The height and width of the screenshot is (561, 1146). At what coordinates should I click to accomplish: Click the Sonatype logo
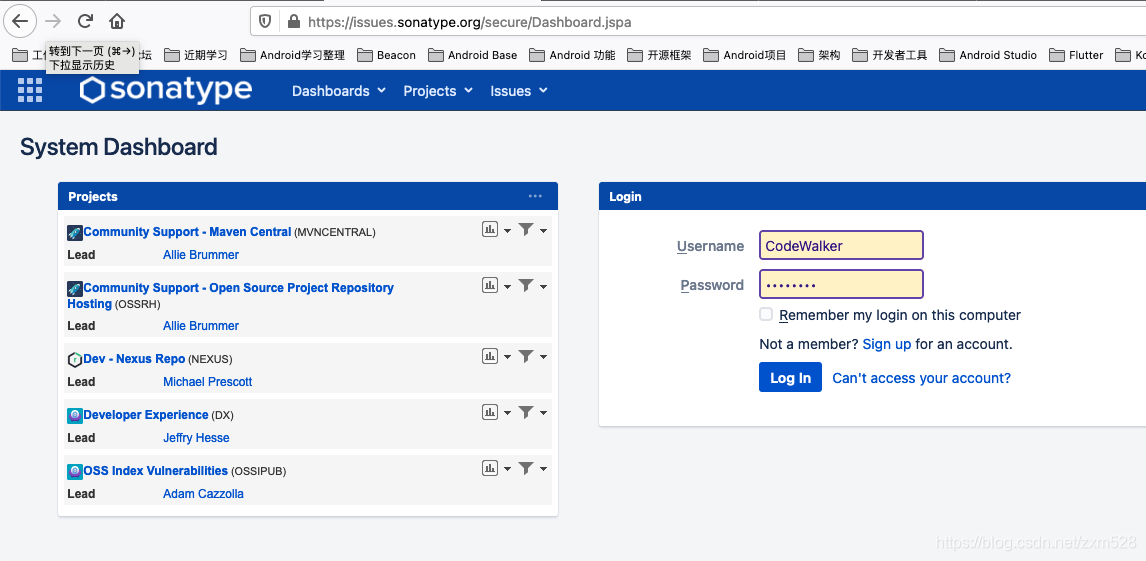[166, 90]
